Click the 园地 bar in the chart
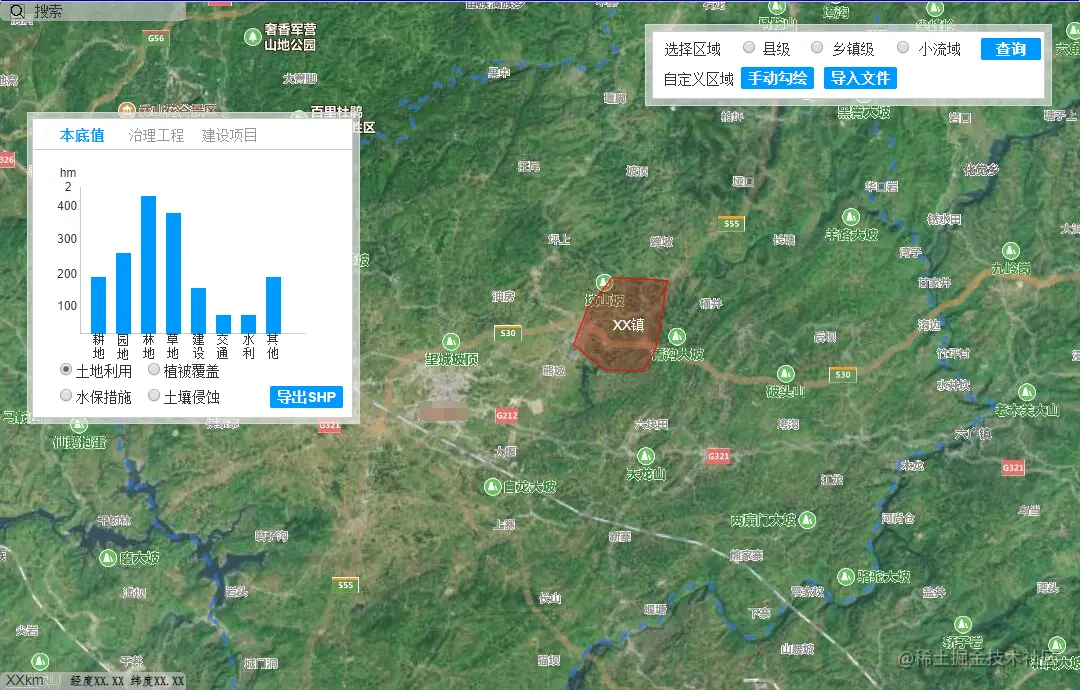The height and width of the screenshot is (690, 1080). click(x=123, y=293)
